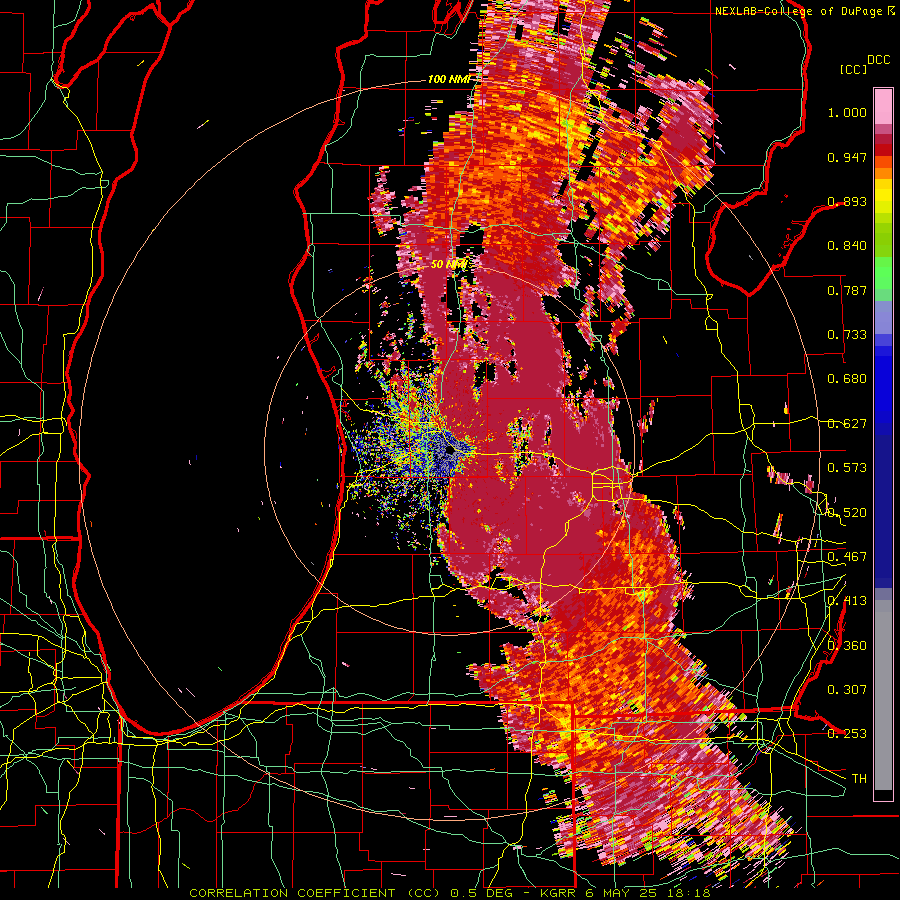Click the 0.947 value on the color scale
Viewport: 900px width, 900px height.
[847, 157]
